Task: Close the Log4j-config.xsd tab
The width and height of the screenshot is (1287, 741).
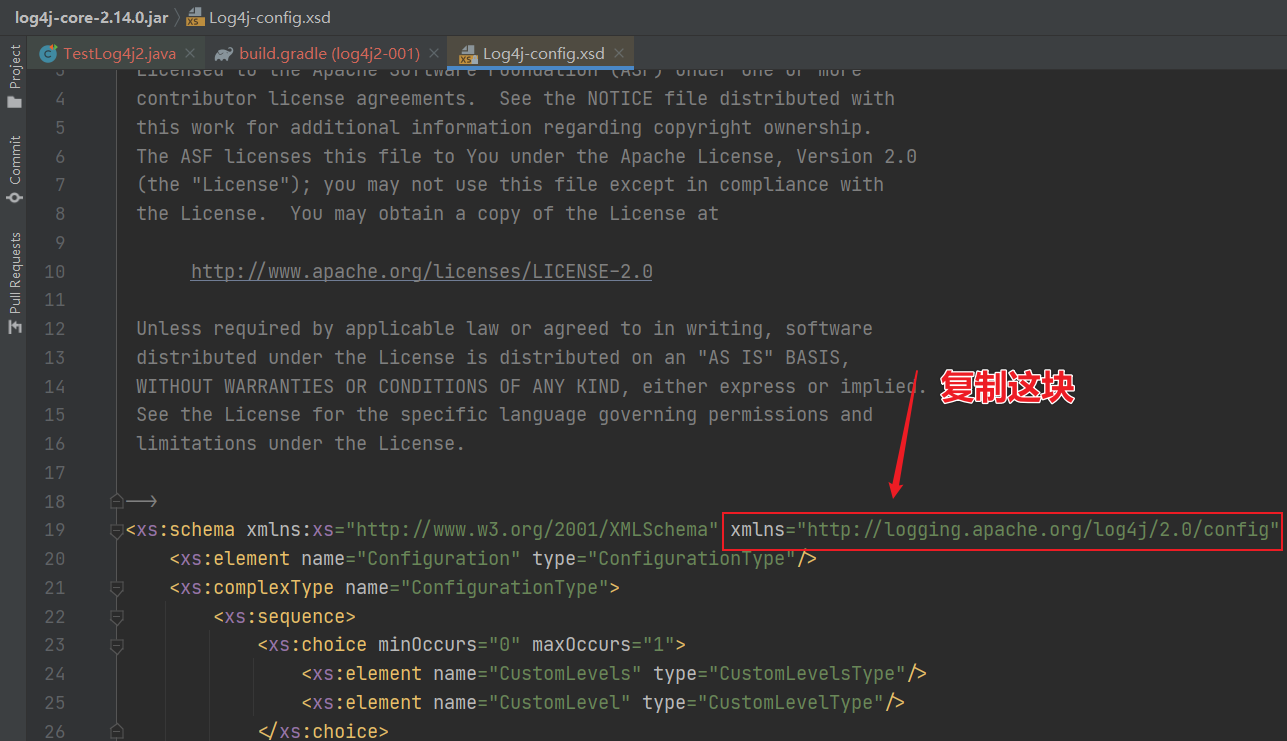Action: pos(619,53)
